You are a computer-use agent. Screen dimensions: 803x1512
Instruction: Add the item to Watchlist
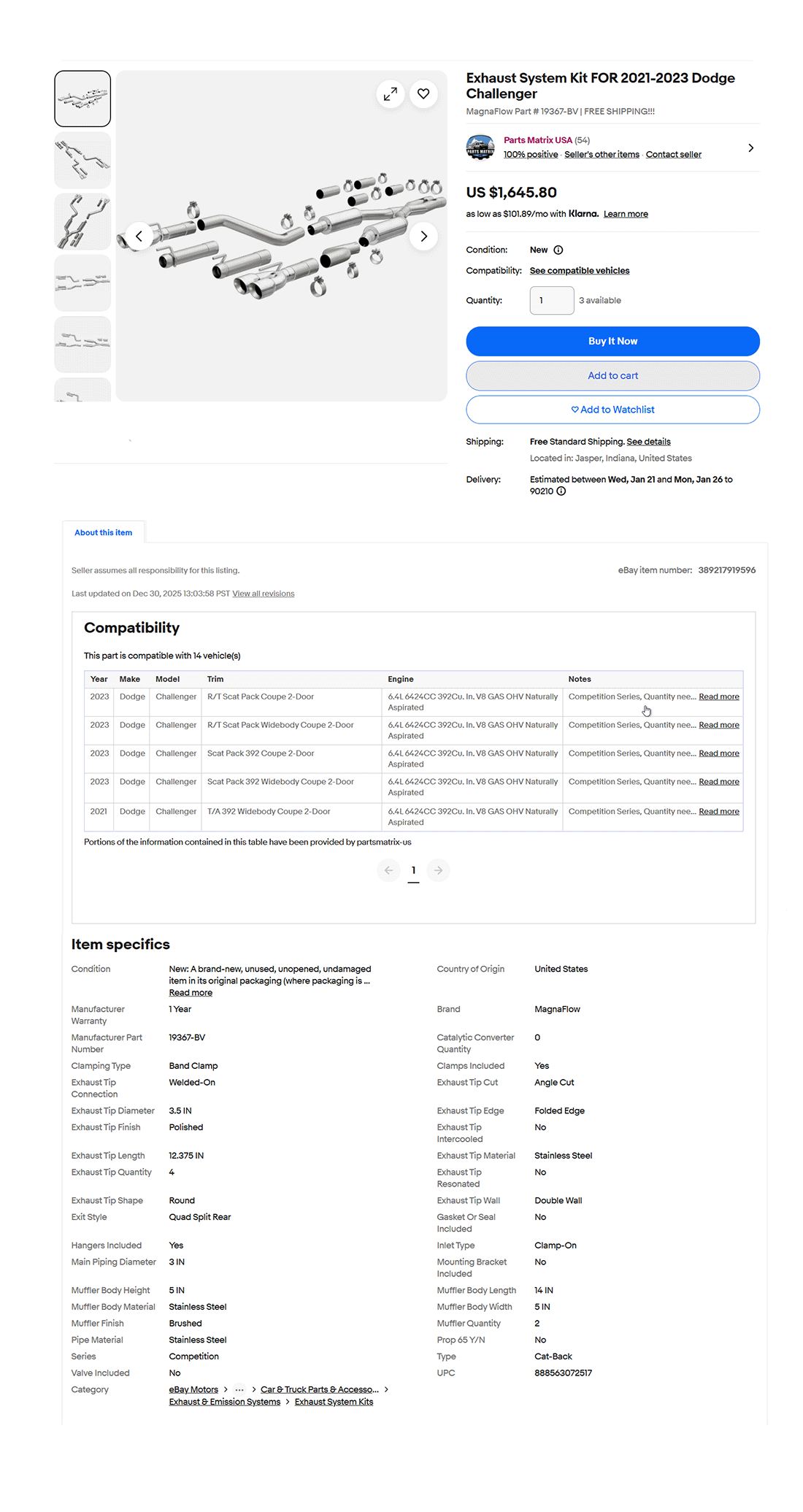pos(612,410)
